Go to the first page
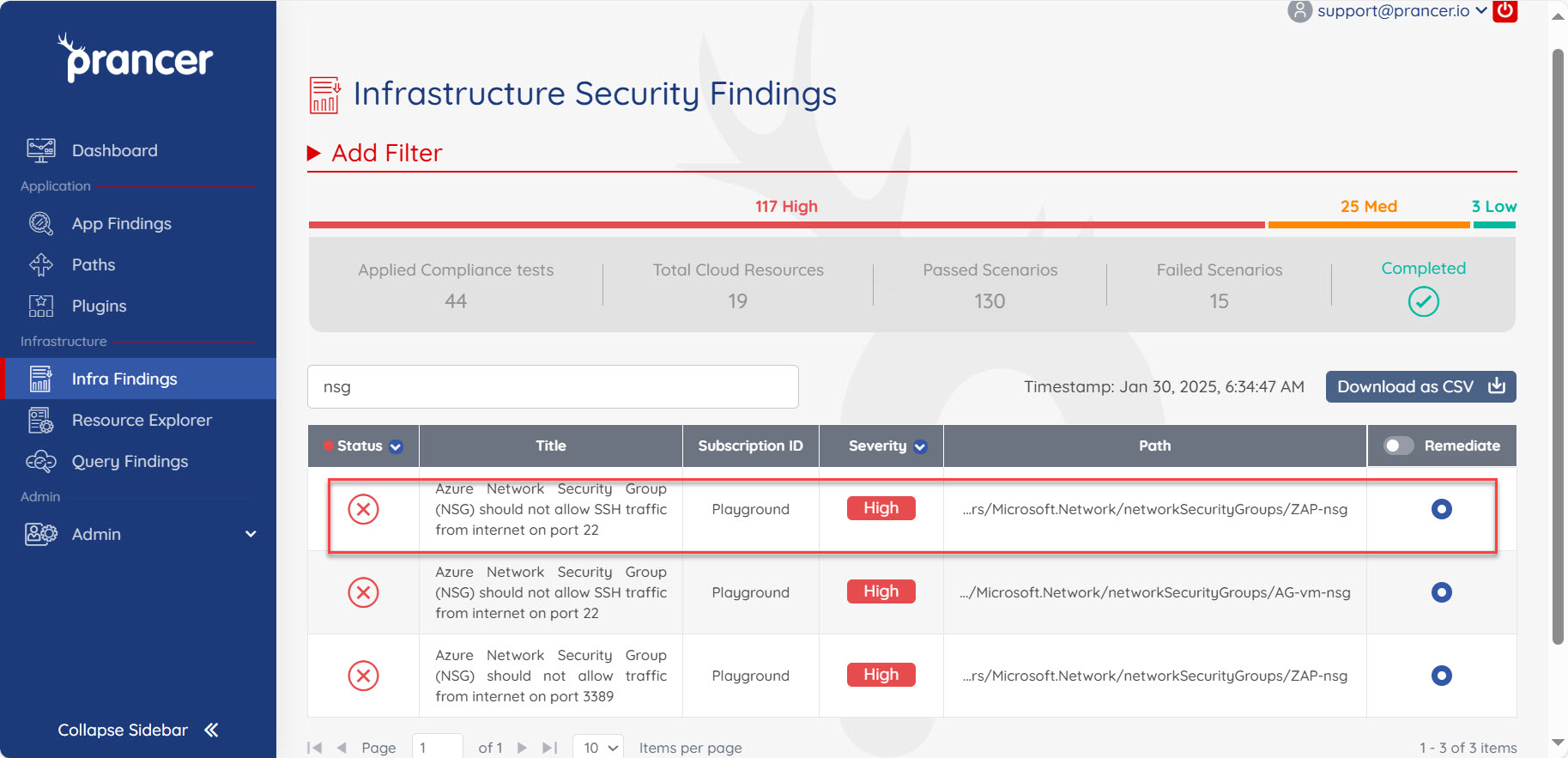This screenshot has height=758, width=1568. point(315,748)
